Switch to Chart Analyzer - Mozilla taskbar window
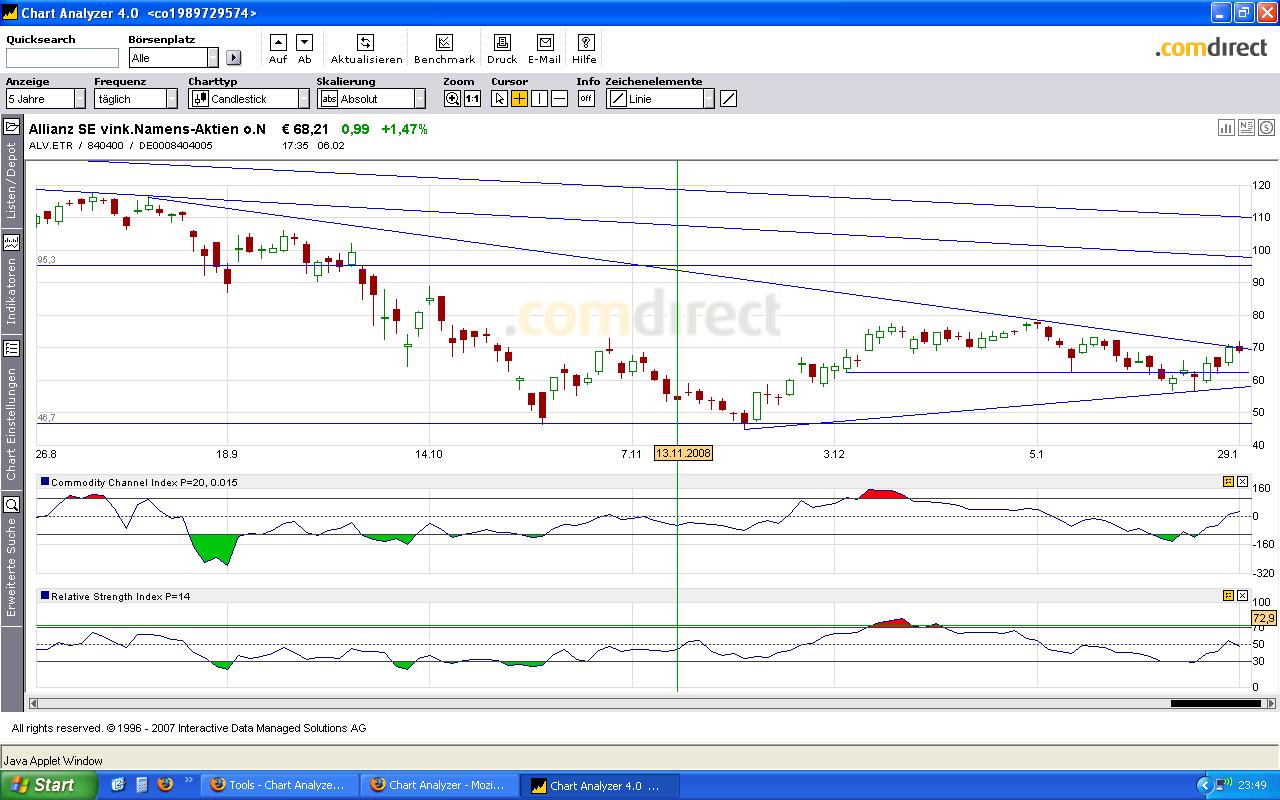Image resolution: width=1280 pixels, height=800 pixels. point(440,785)
